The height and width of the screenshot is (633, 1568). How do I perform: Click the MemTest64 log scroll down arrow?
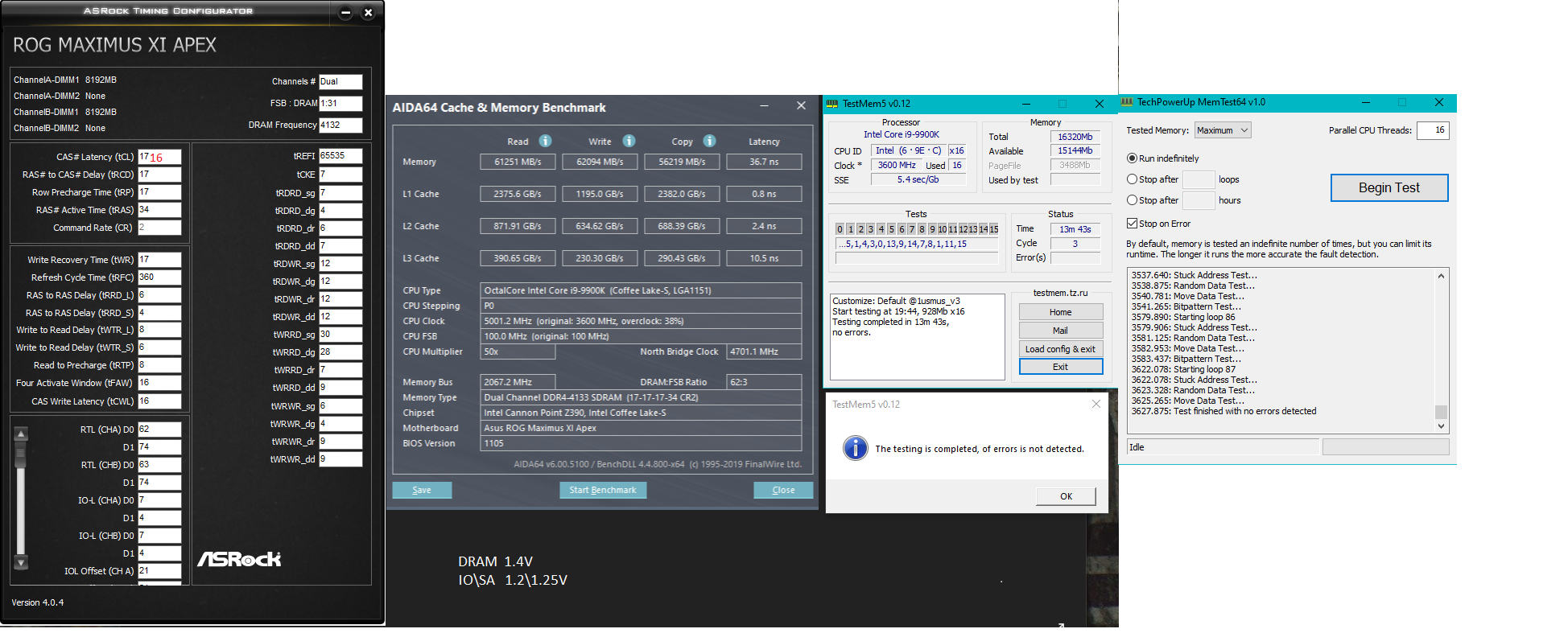click(1441, 426)
